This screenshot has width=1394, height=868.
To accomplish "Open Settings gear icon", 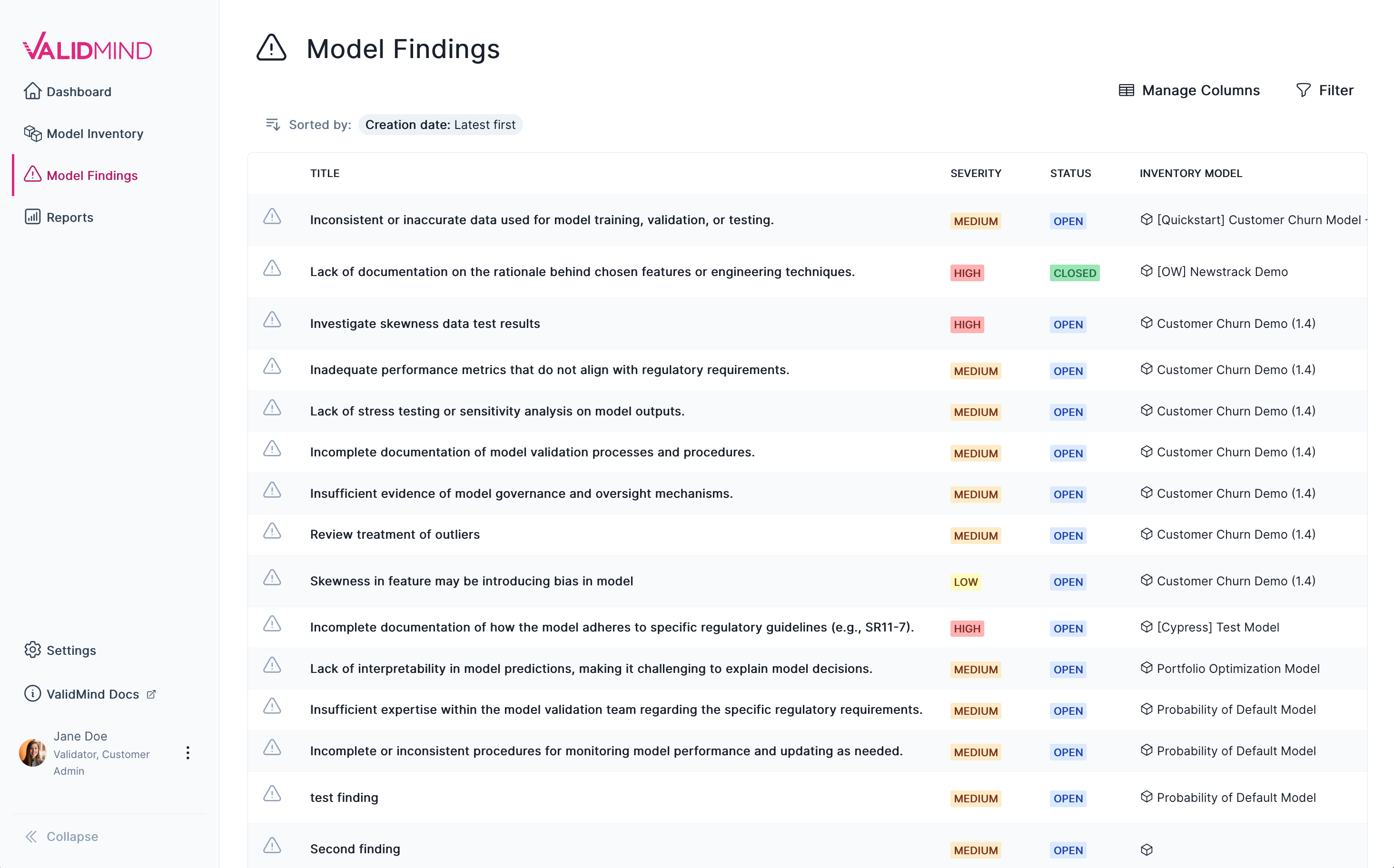I will pyautogui.click(x=32, y=650).
